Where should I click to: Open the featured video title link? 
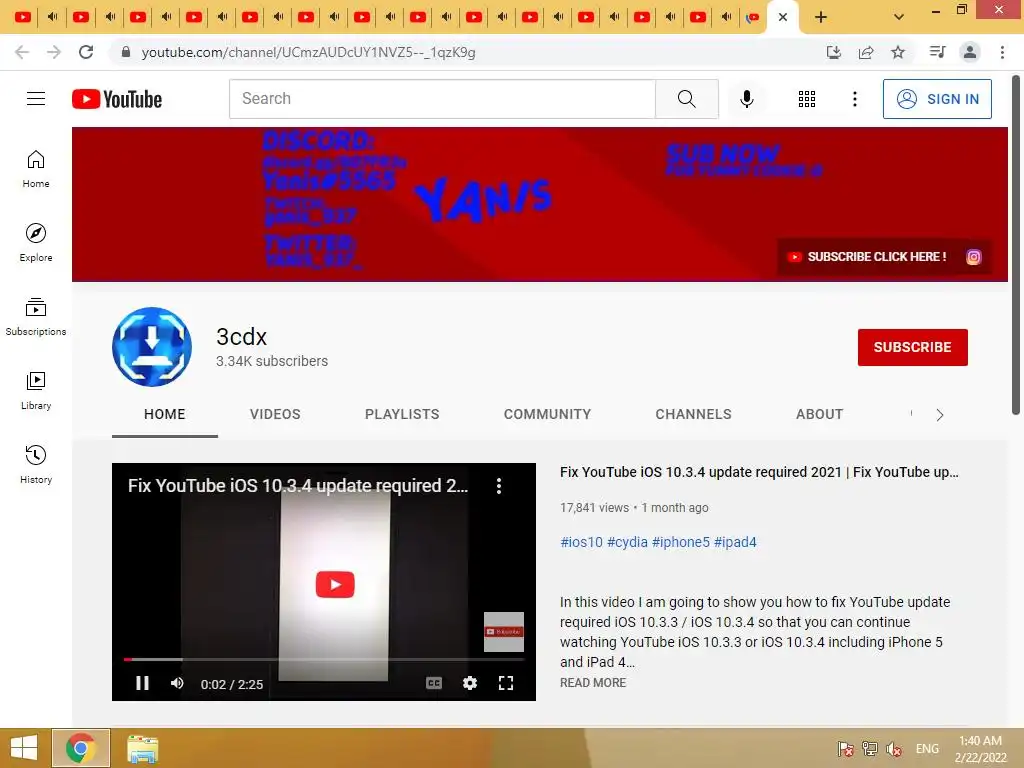(x=759, y=472)
